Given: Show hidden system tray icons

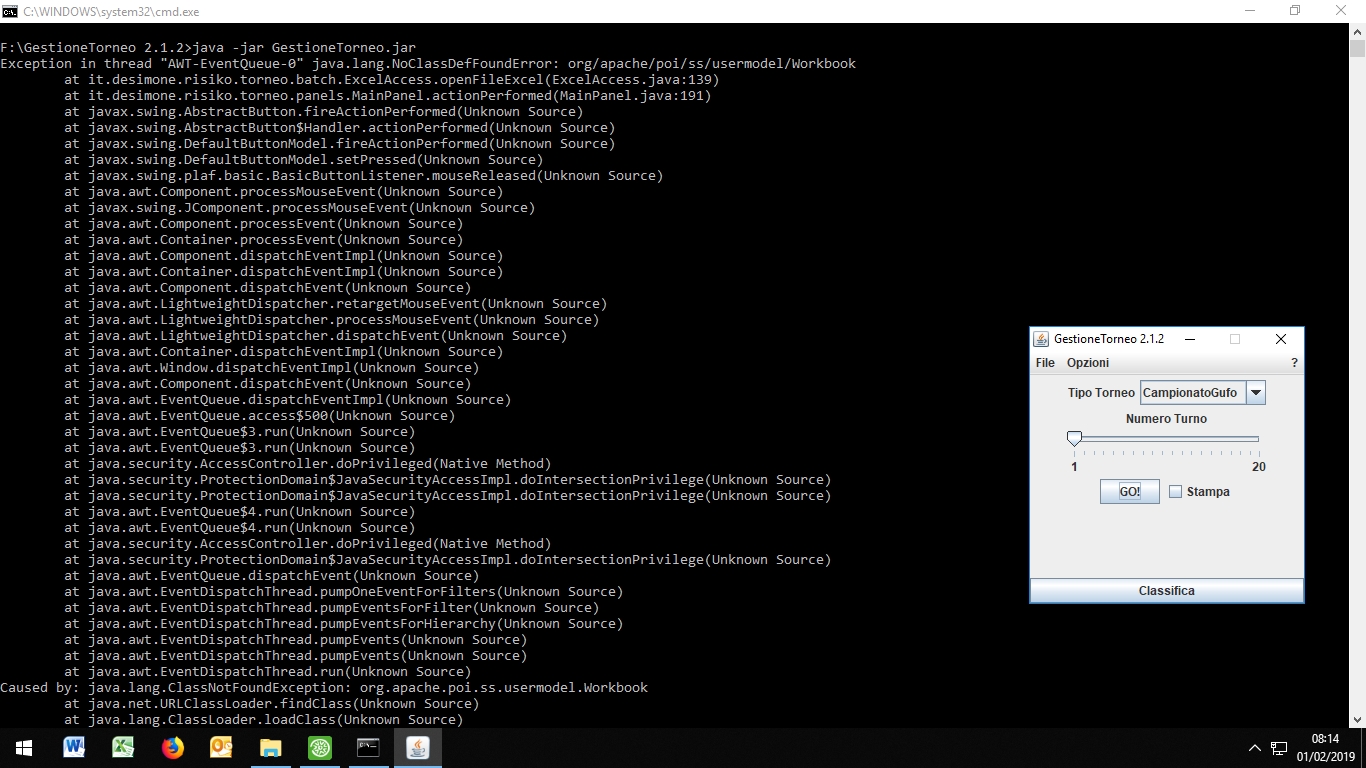Looking at the screenshot, I should point(1255,748).
